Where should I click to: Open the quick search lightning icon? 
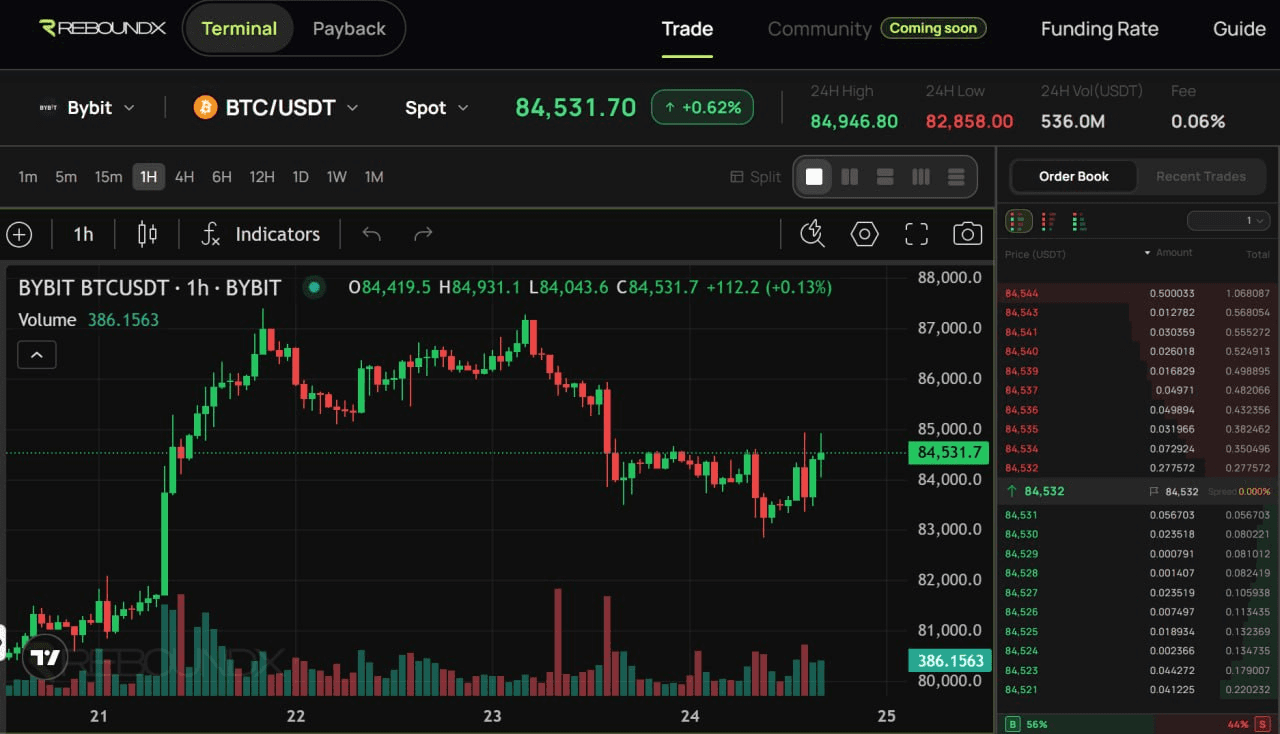(x=813, y=234)
